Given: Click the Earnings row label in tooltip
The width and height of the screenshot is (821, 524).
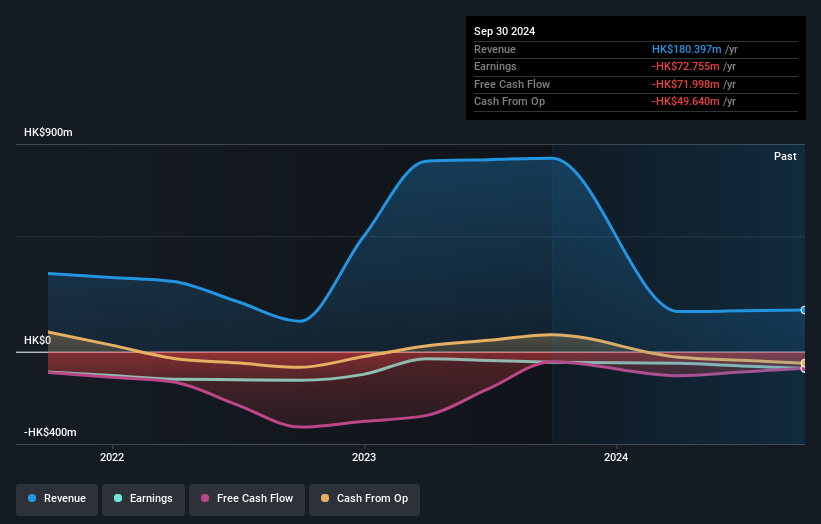Looking at the screenshot, I should [x=495, y=66].
